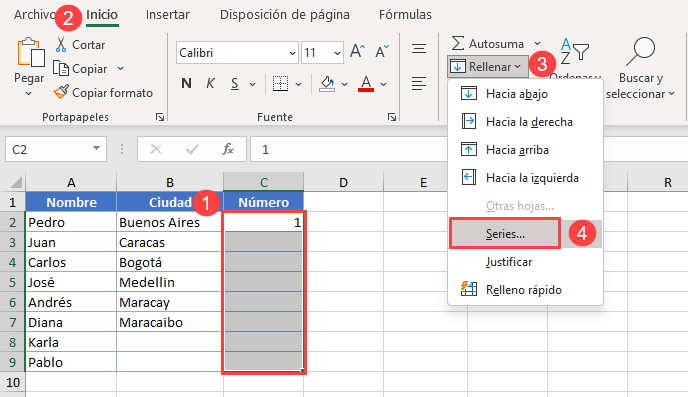This screenshot has height=397, width=688.
Task: Cancel entry with formula bar X
Action: (156, 150)
